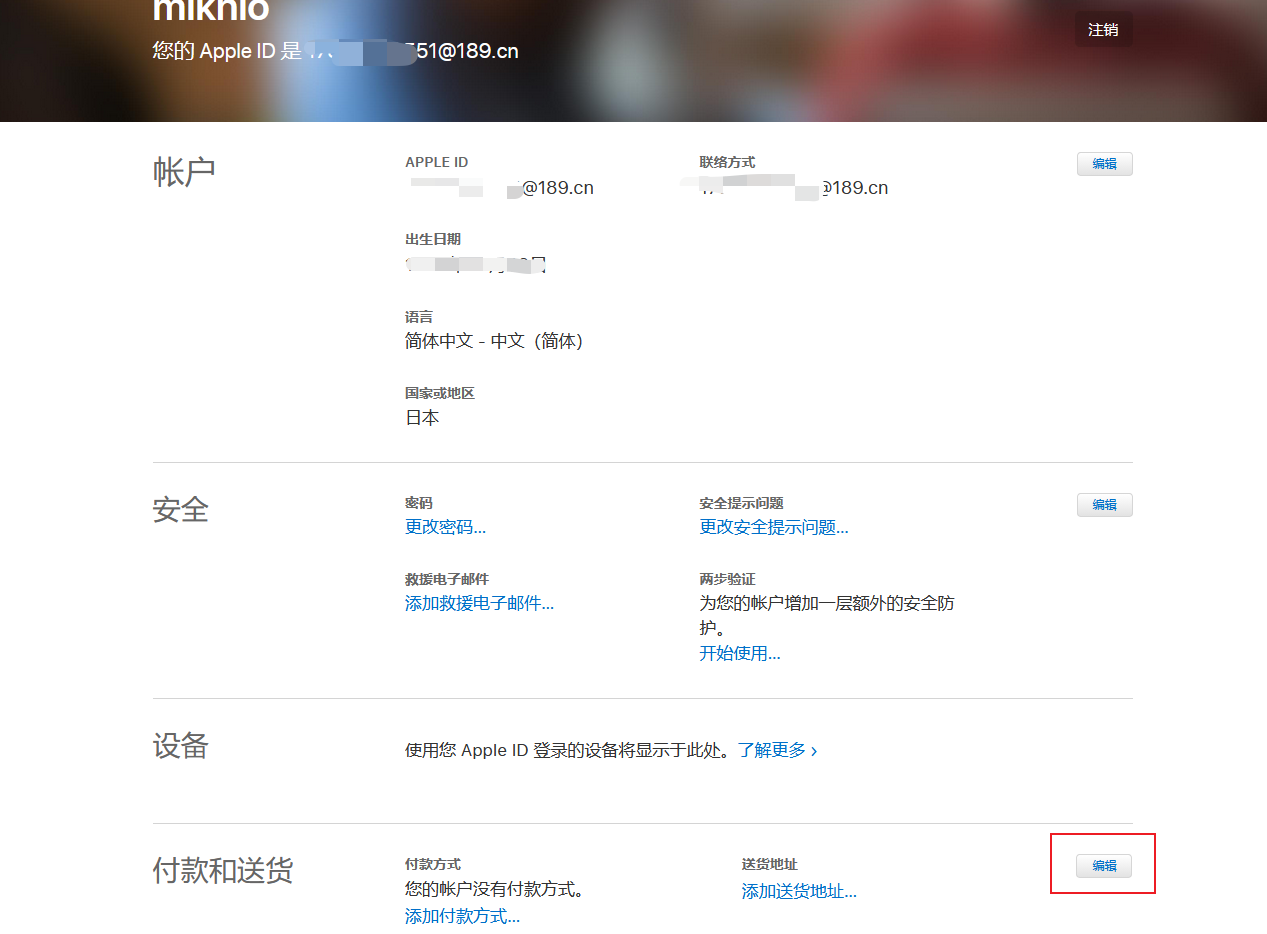Open the 更改密码 link
1267x934 pixels.
pos(445,527)
